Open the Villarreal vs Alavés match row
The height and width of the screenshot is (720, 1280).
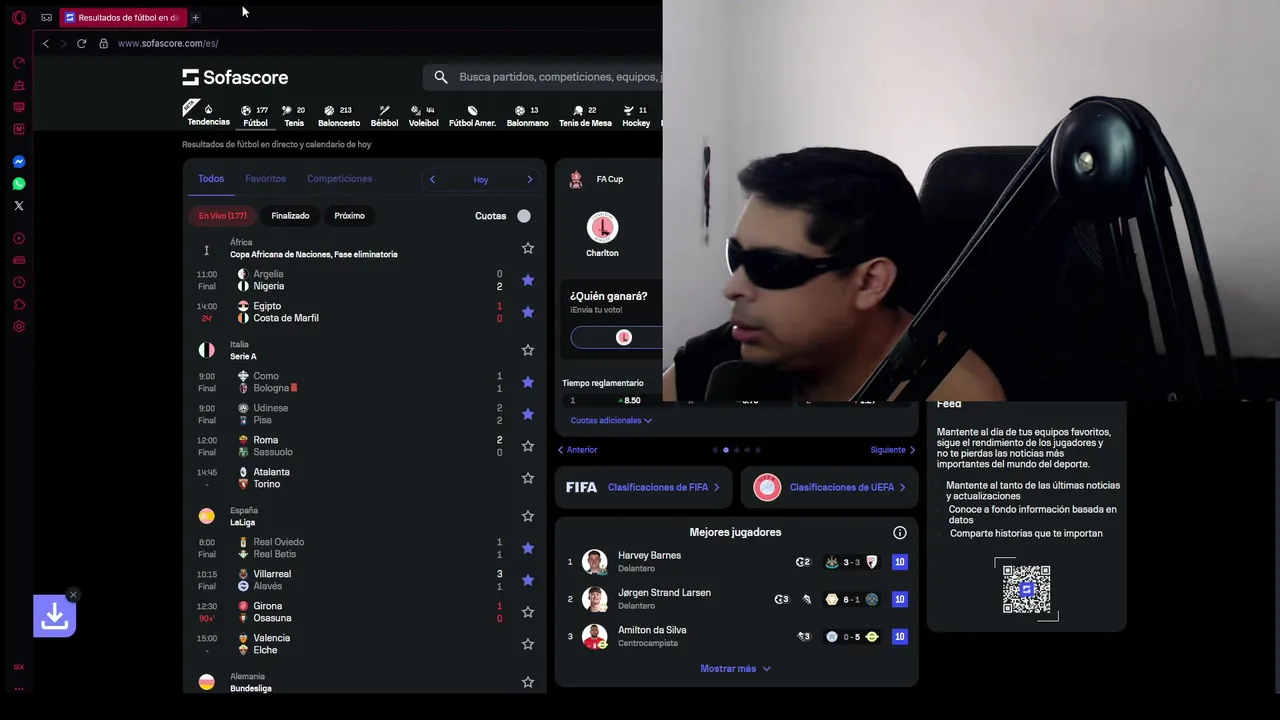click(365, 580)
